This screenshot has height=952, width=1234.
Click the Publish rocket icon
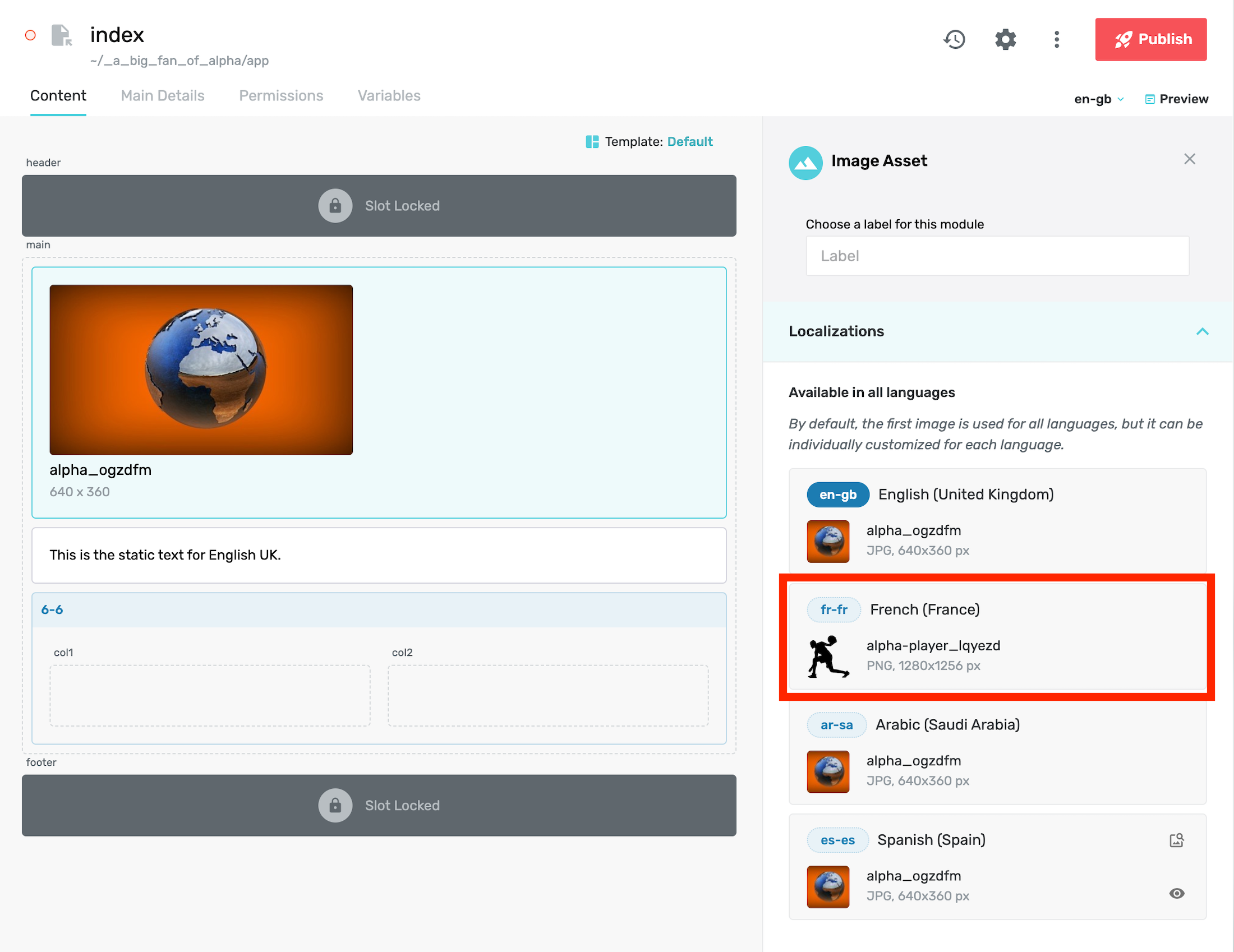(x=1124, y=39)
